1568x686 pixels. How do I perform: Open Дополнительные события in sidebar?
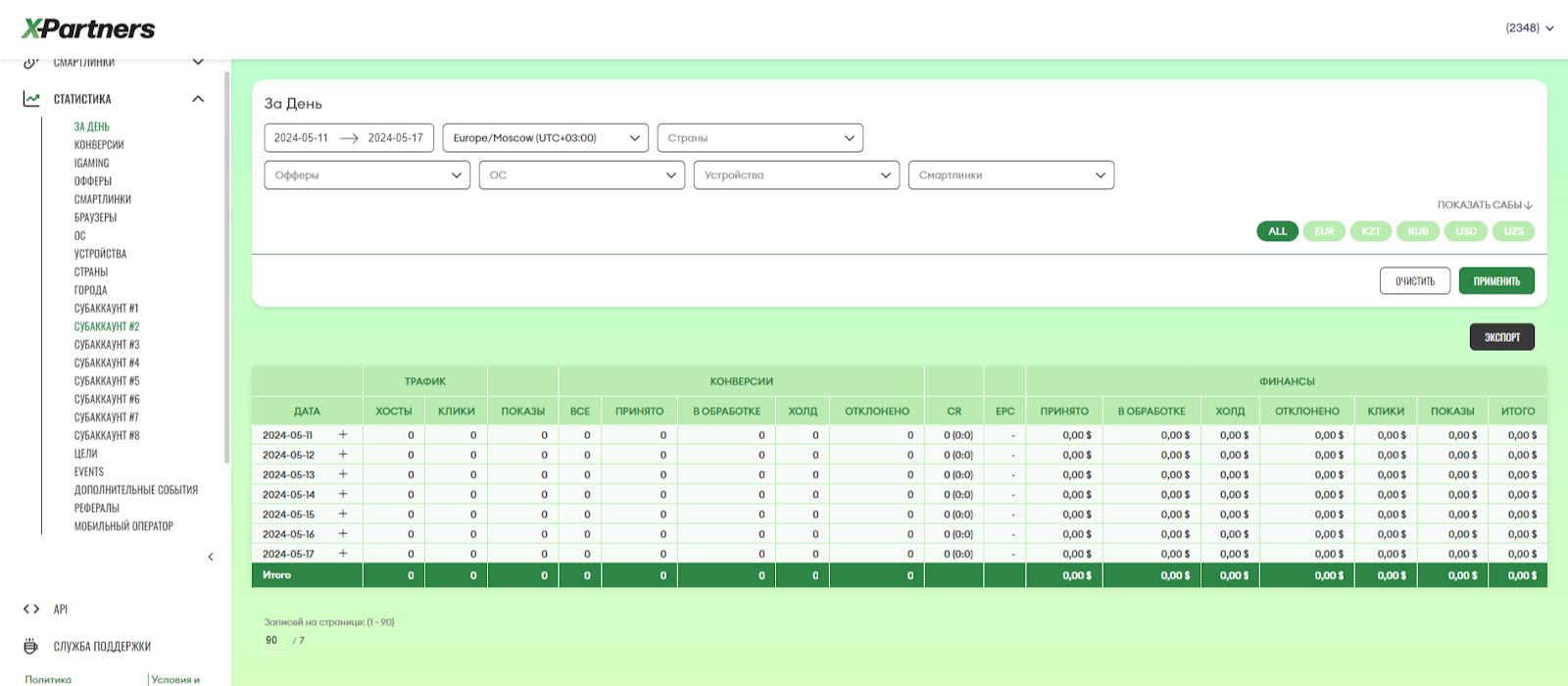click(136, 490)
